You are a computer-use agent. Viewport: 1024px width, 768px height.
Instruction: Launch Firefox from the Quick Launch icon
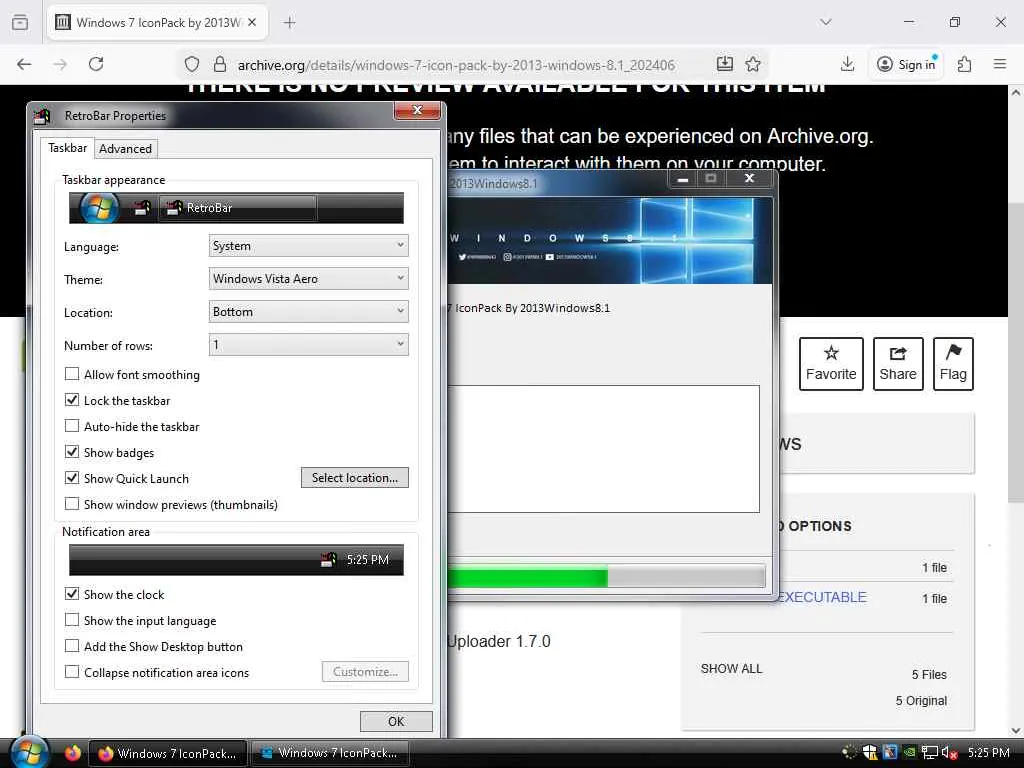point(72,753)
